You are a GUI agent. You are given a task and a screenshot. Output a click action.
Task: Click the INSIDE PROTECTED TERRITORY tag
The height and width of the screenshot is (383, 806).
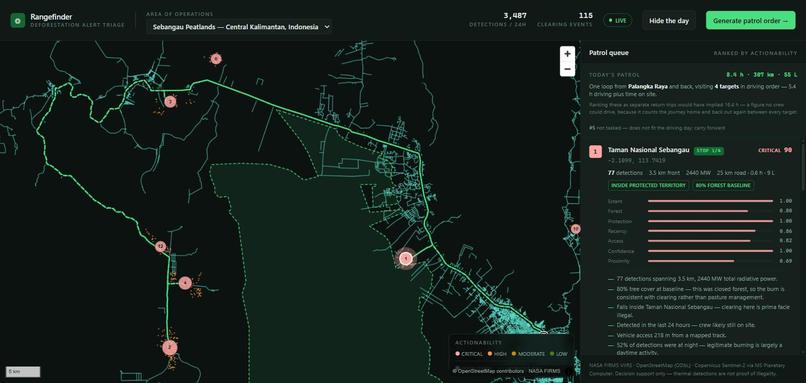tap(649, 185)
